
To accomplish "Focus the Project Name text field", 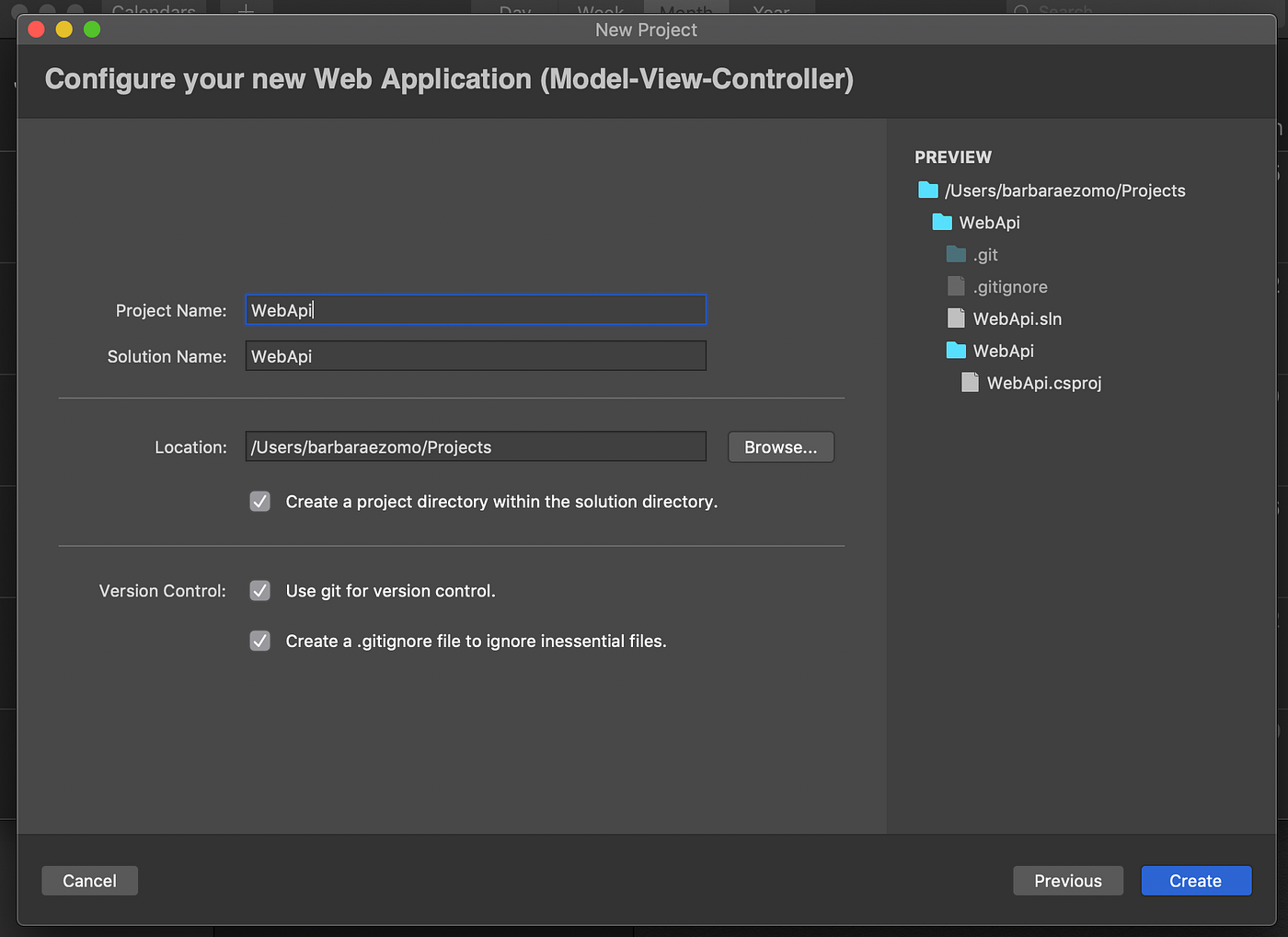I will (475, 310).
